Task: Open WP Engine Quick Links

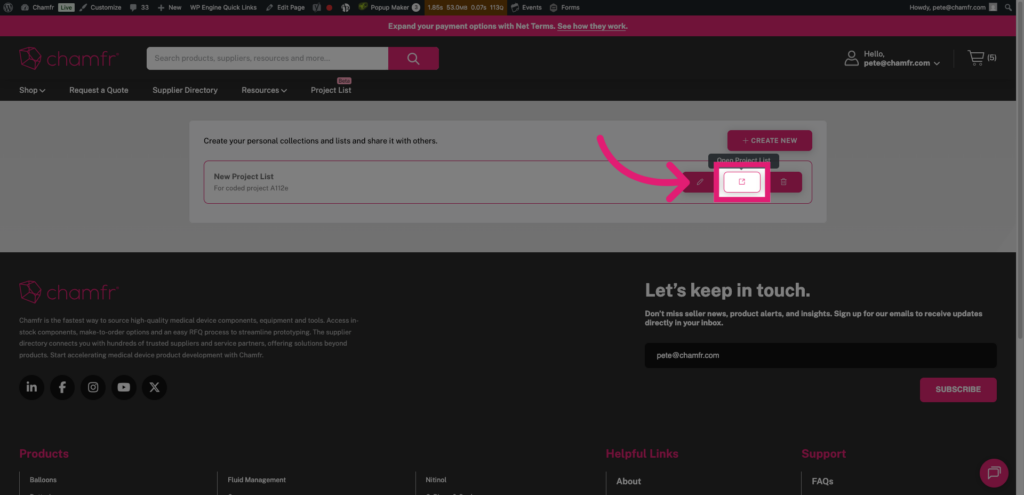Action: pyautogui.click(x=223, y=7)
